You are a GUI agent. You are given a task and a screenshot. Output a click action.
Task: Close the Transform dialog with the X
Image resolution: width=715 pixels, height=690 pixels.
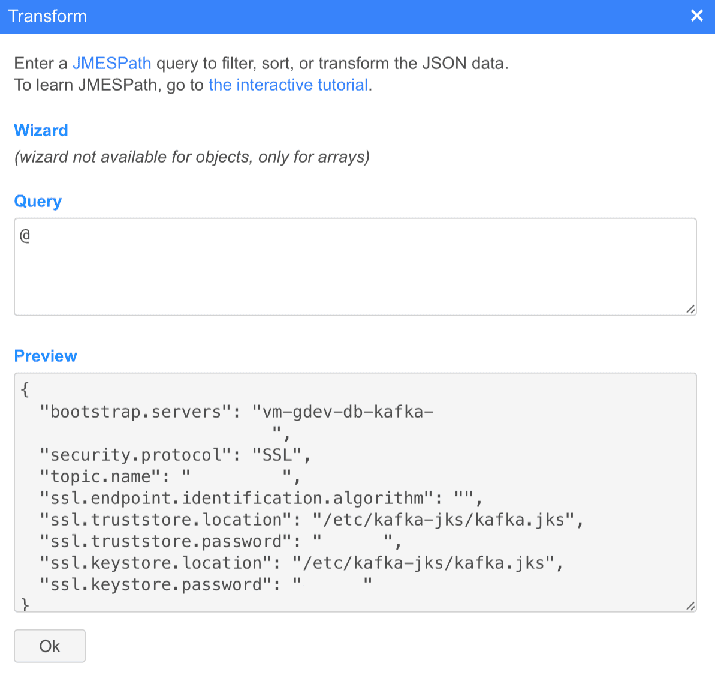[697, 16]
